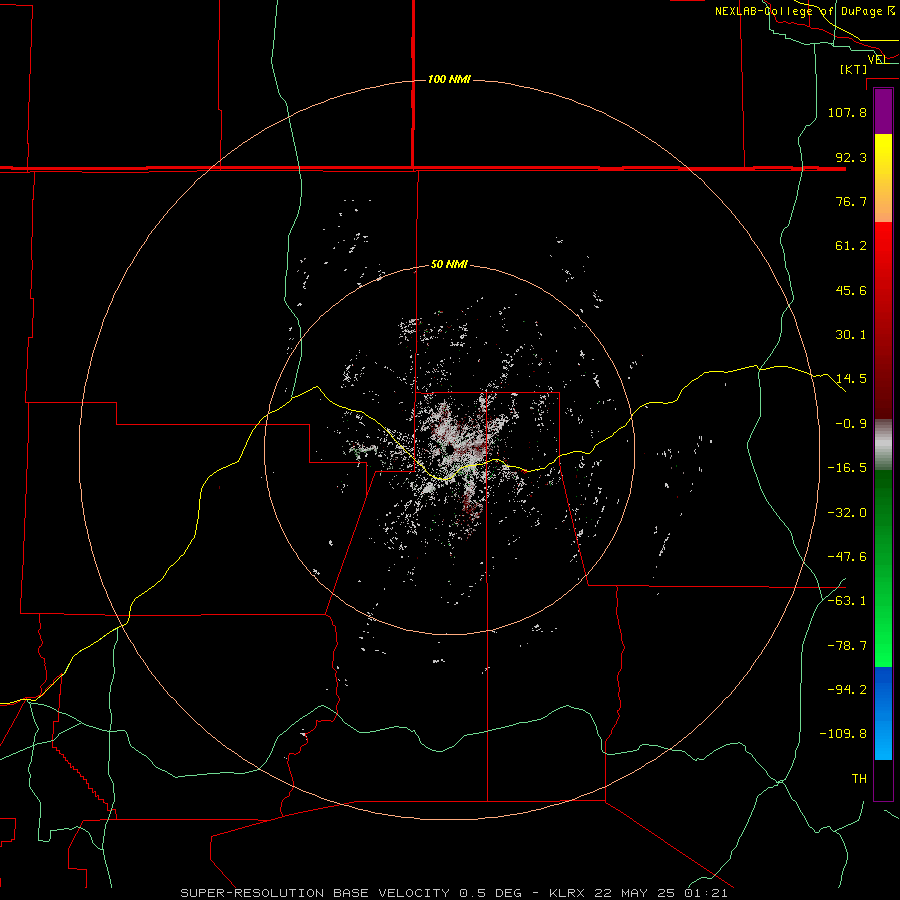Image resolution: width=900 pixels, height=900 pixels.
Task: Click the radar site at the center of the echoes
Action: pyautogui.click(x=450, y=449)
